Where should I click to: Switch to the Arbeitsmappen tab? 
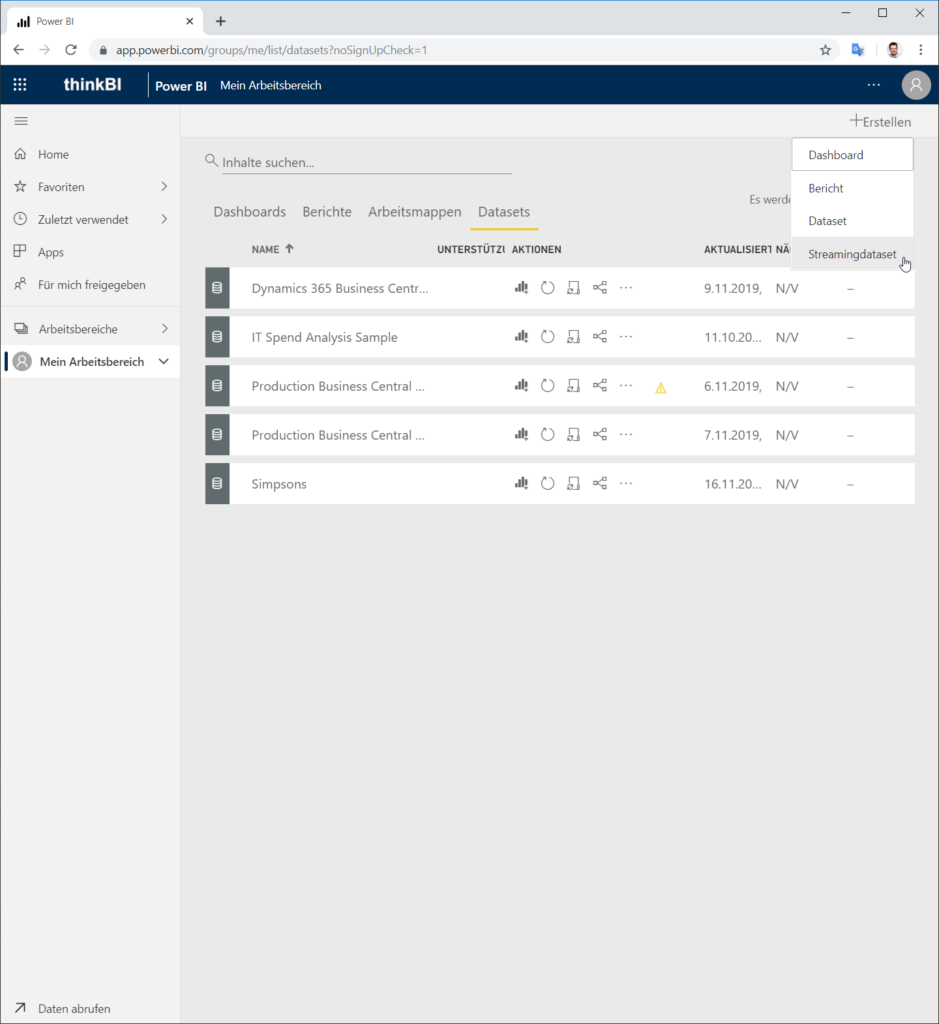[415, 212]
